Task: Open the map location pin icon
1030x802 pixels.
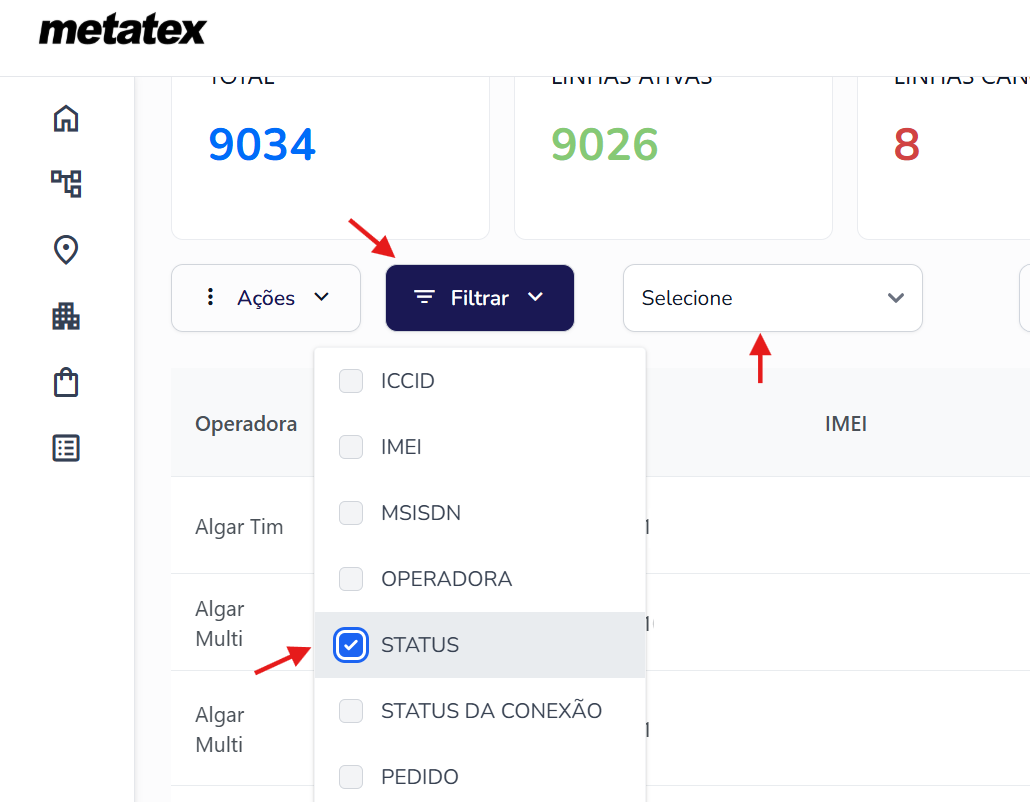Action: (x=66, y=250)
